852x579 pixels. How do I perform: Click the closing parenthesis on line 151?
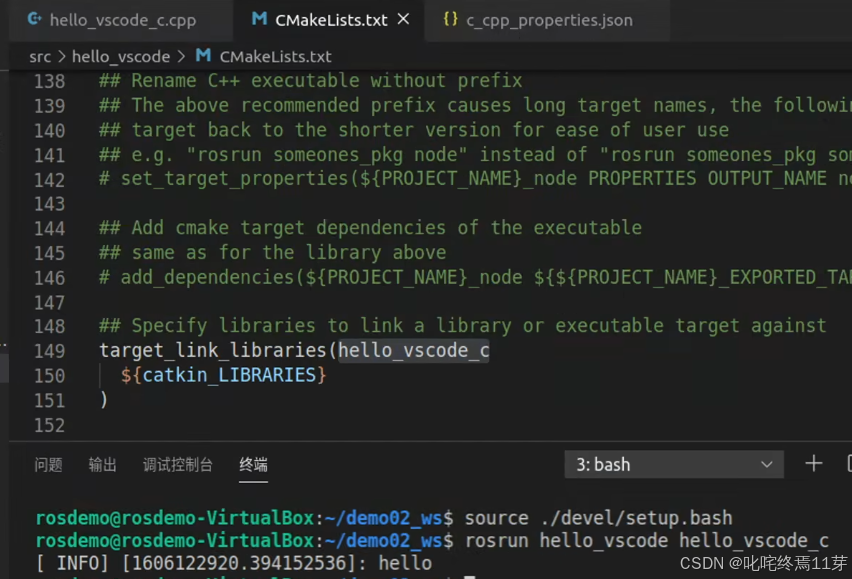coord(104,400)
